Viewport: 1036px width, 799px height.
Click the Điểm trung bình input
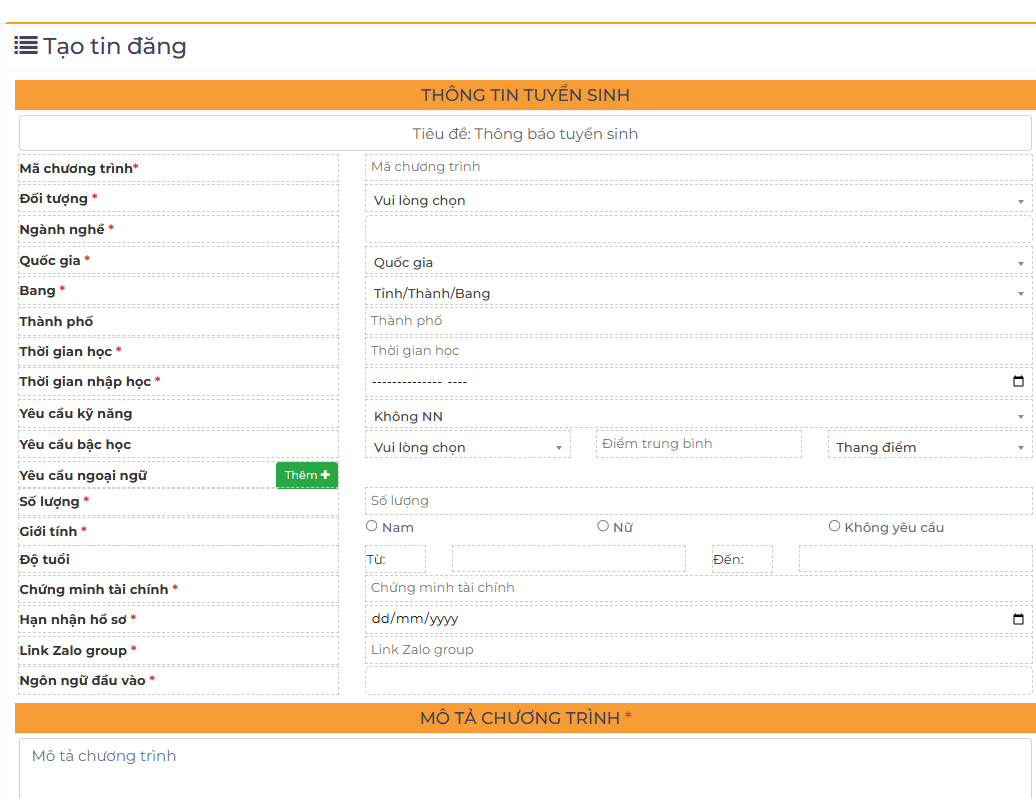698,444
